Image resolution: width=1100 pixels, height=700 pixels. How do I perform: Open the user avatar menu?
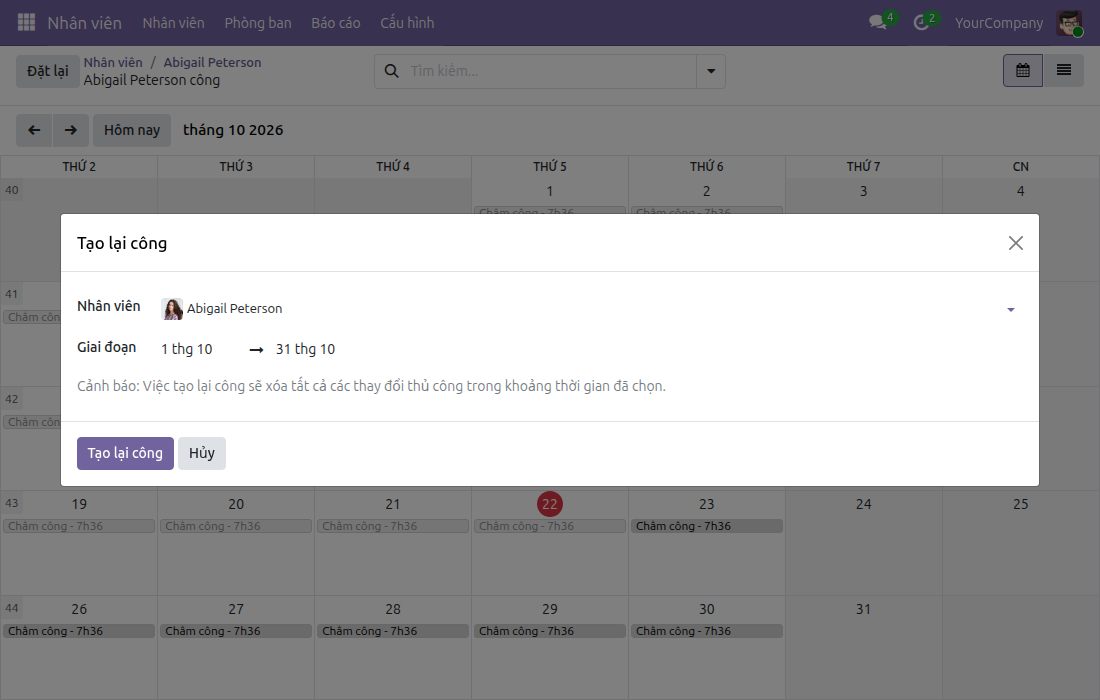[1069, 22]
